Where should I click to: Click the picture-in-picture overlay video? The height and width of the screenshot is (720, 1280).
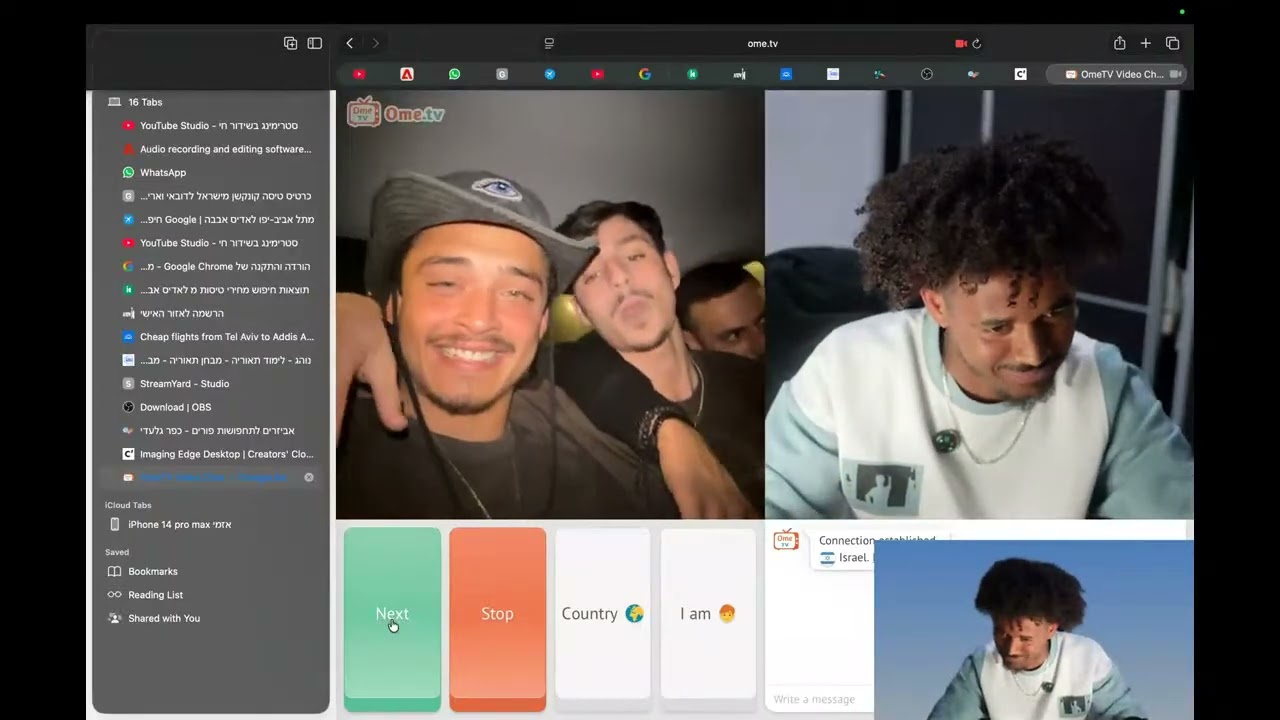click(1034, 630)
